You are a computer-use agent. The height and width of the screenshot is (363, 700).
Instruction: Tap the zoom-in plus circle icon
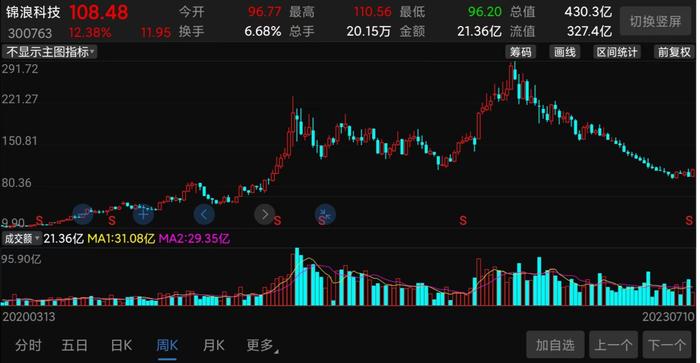[x=143, y=215]
